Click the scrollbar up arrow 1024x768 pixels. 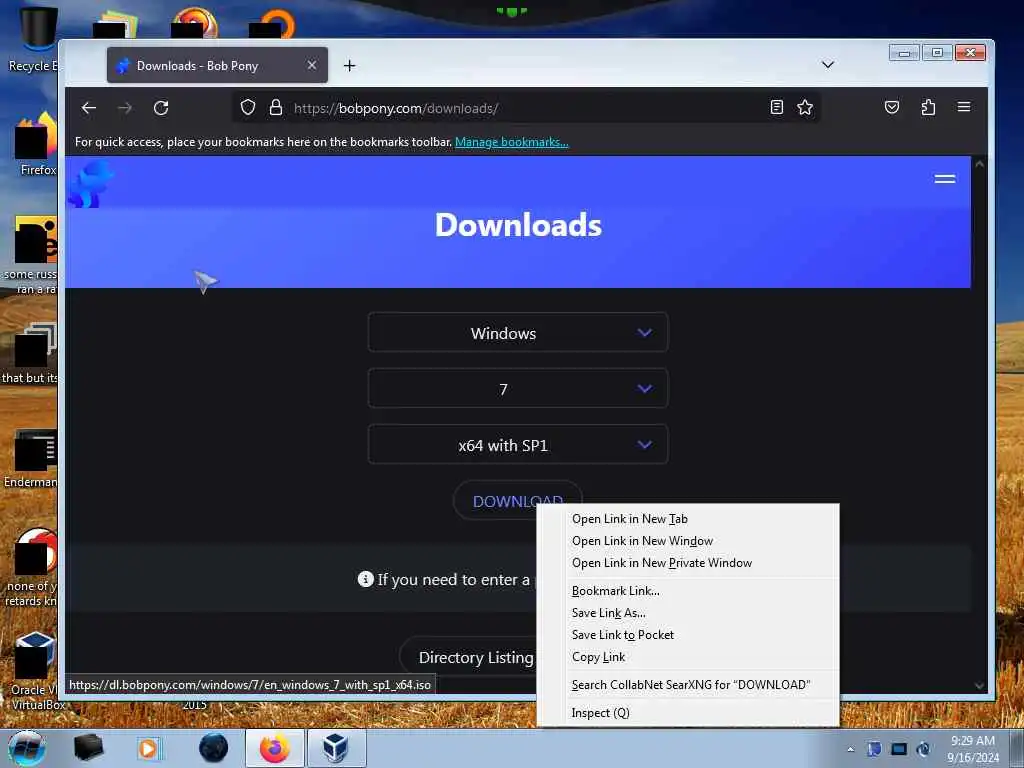click(979, 165)
